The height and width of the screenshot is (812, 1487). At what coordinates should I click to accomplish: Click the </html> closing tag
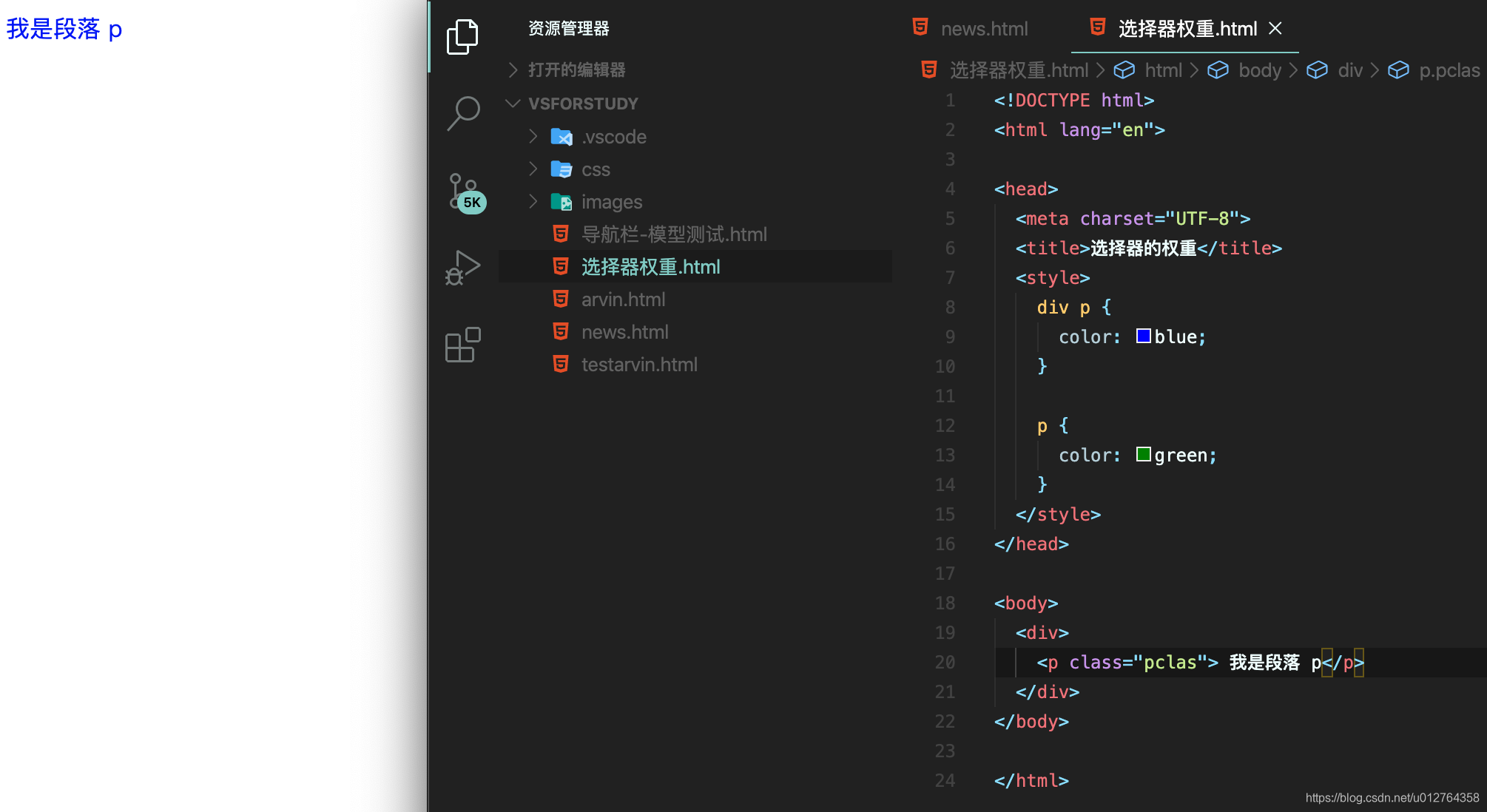pyautogui.click(x=1031, y=780)
